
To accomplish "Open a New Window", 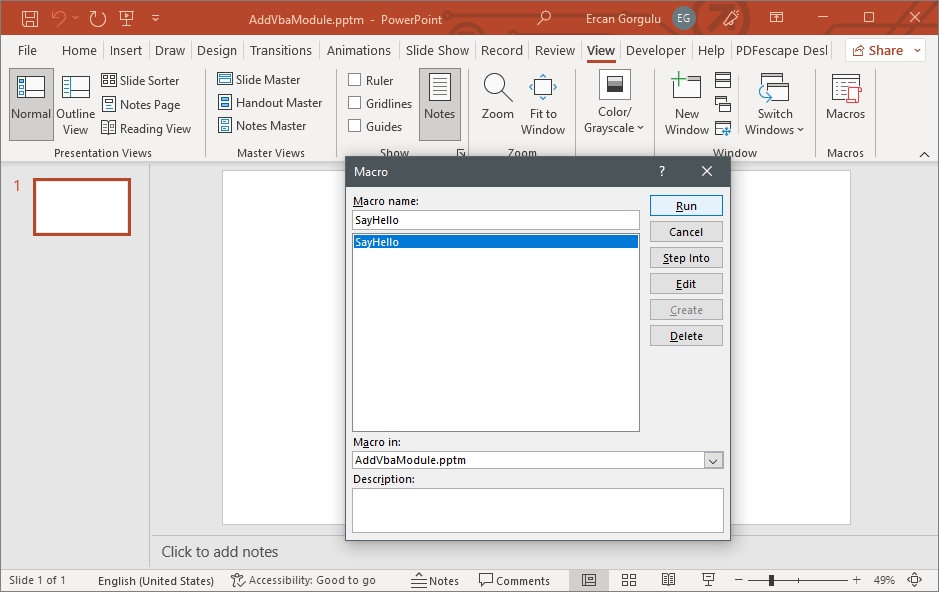I will coord(687,100).
